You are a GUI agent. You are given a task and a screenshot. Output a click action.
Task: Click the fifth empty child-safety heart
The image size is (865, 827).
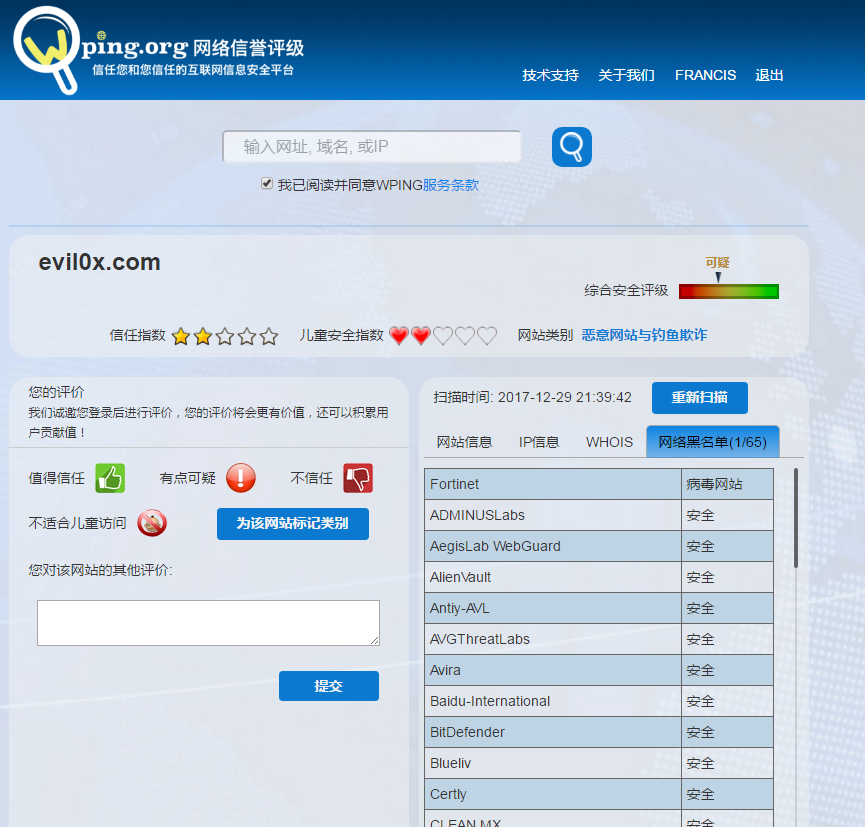(x=487, y=335)
